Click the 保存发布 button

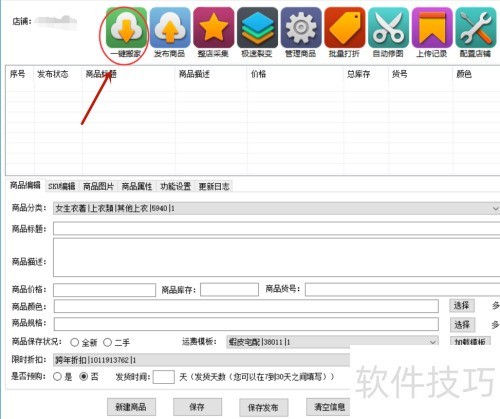tap(263, 407)
